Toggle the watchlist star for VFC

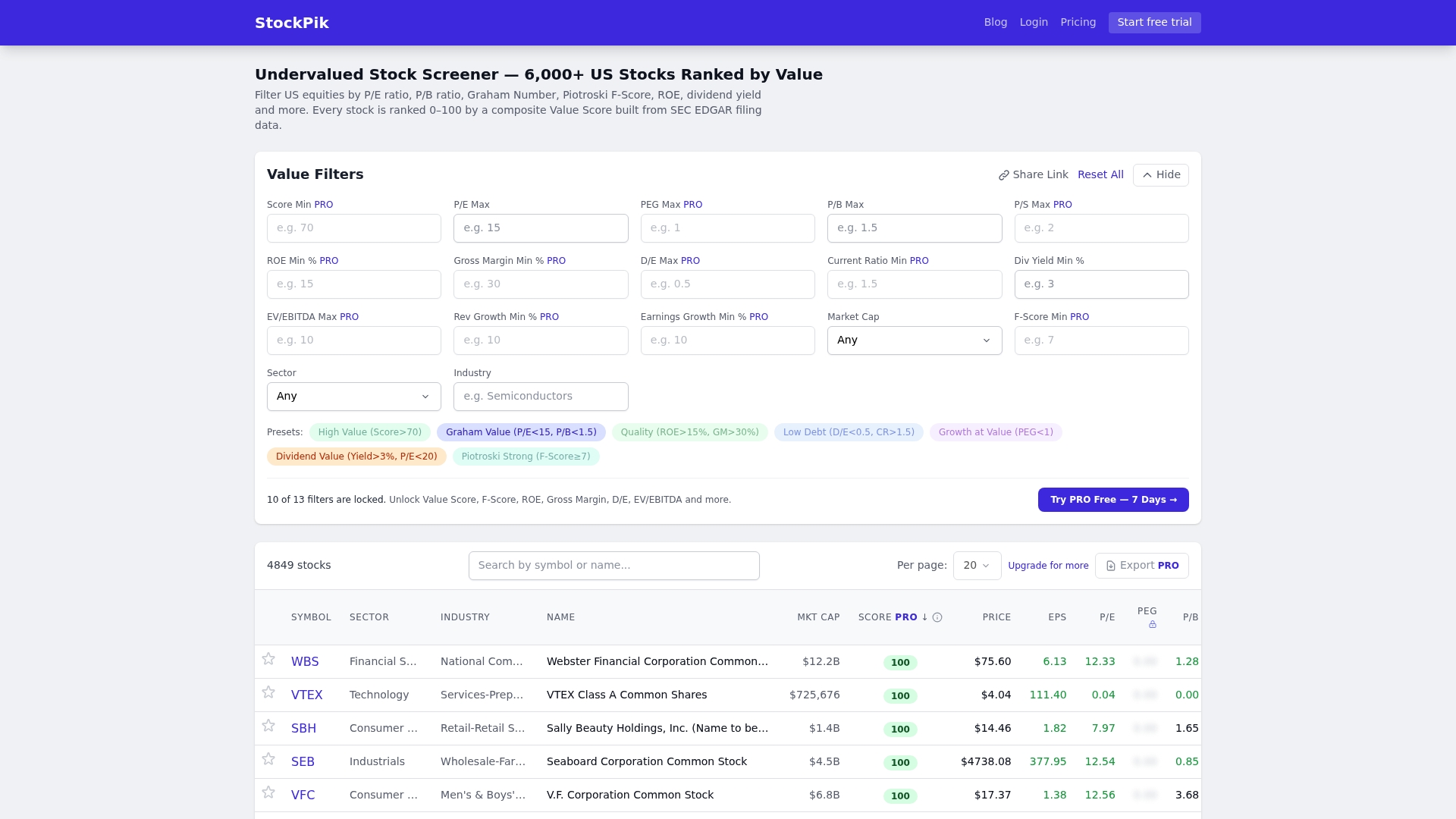[268, 792]
